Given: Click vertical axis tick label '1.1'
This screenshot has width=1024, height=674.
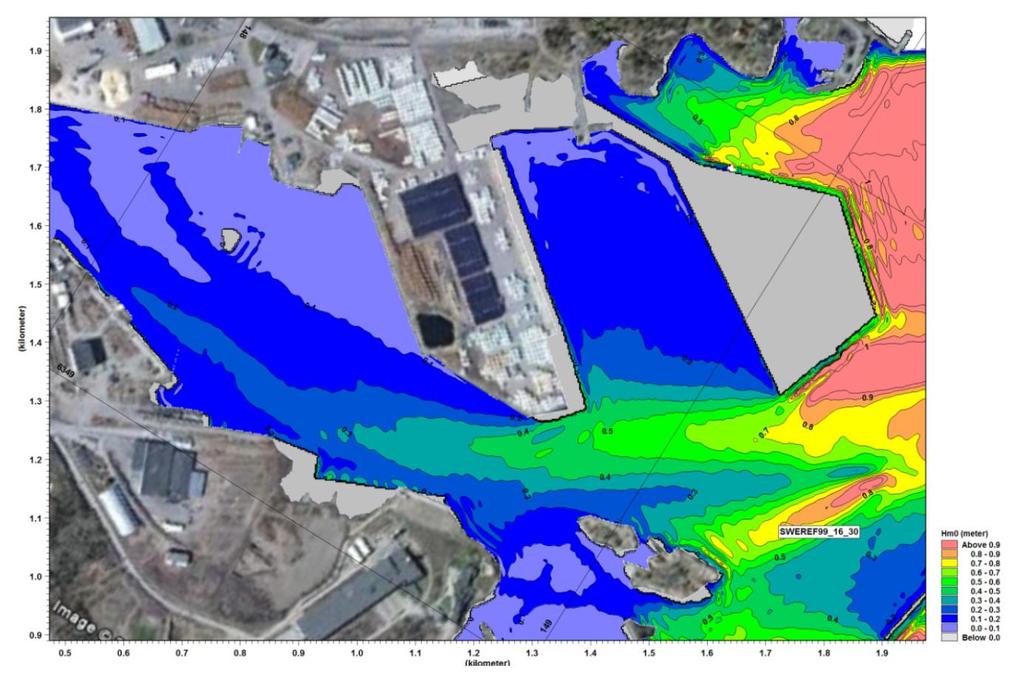Looking at the screenshot, I should [x=36, y=518].
